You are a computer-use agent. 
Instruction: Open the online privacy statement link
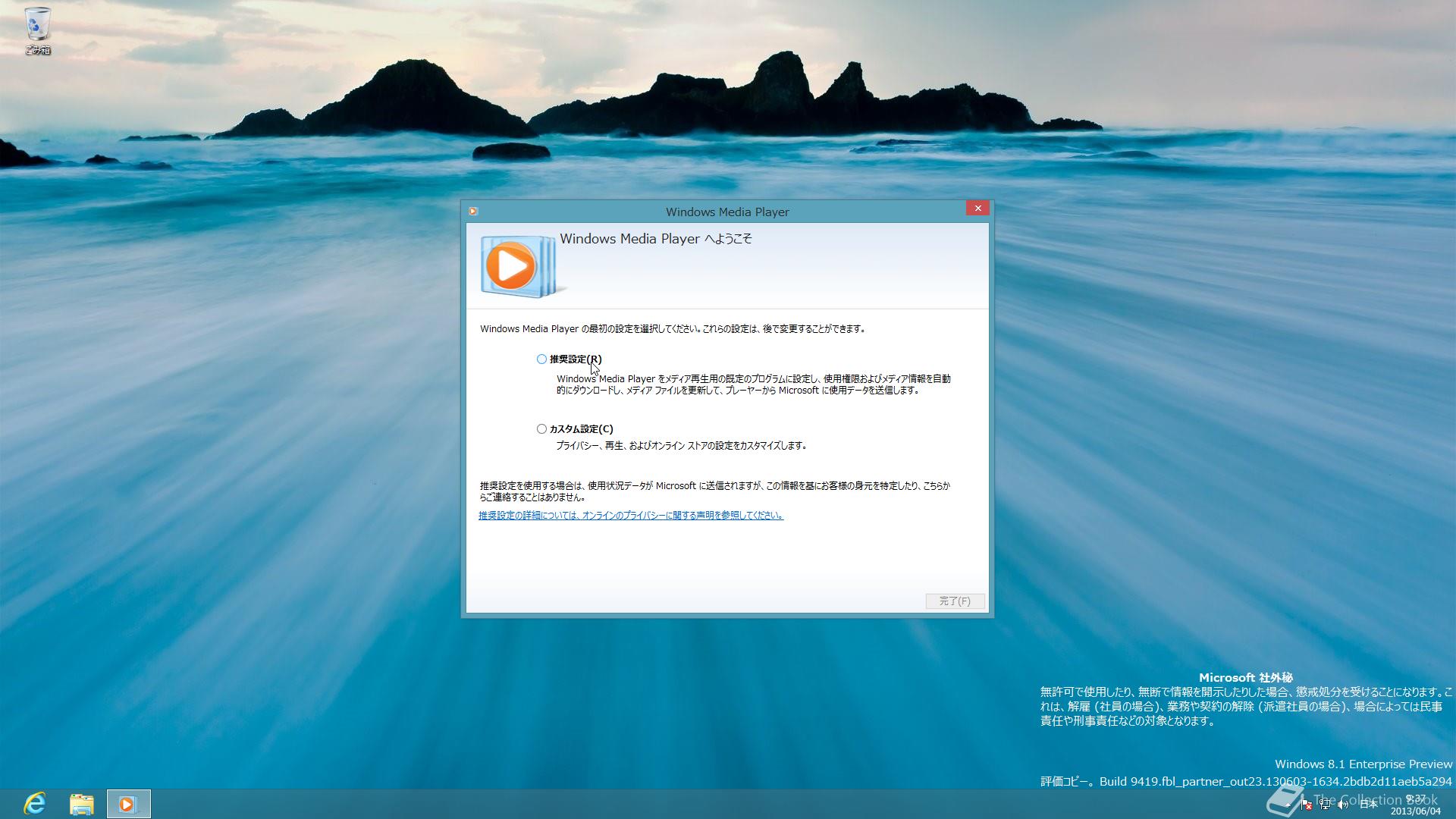(631, 515)
